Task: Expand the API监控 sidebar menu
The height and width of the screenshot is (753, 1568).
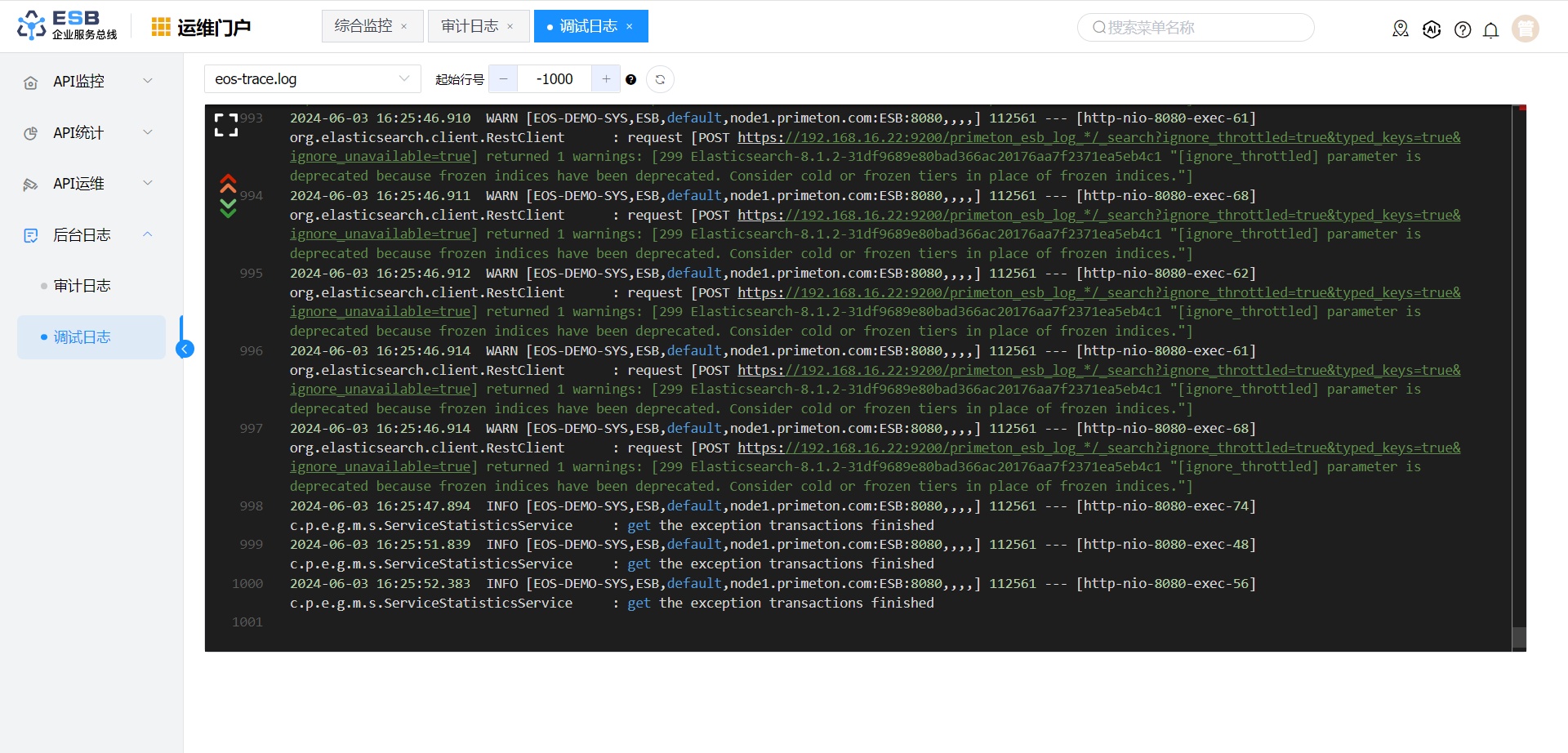Action: tap(90, 82)
